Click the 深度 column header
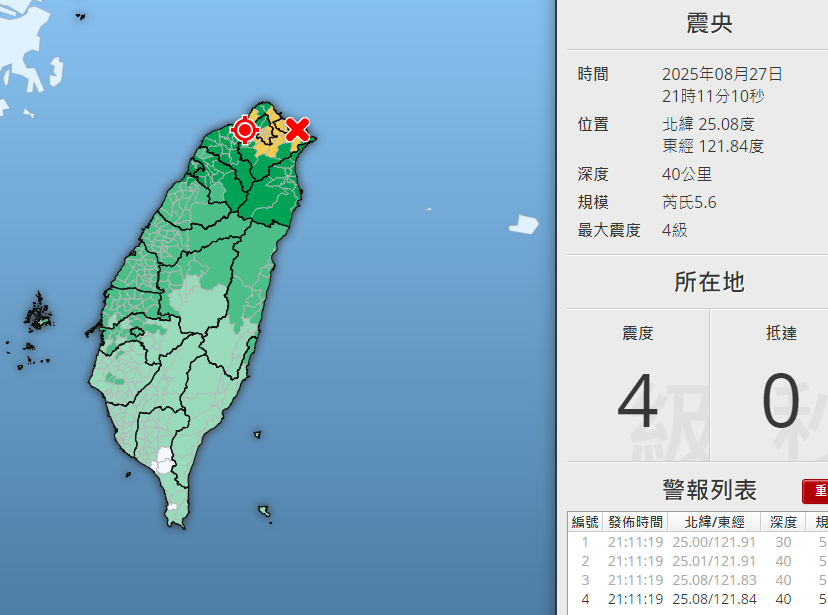The image size is (828, 615). [x=782, y=522]
